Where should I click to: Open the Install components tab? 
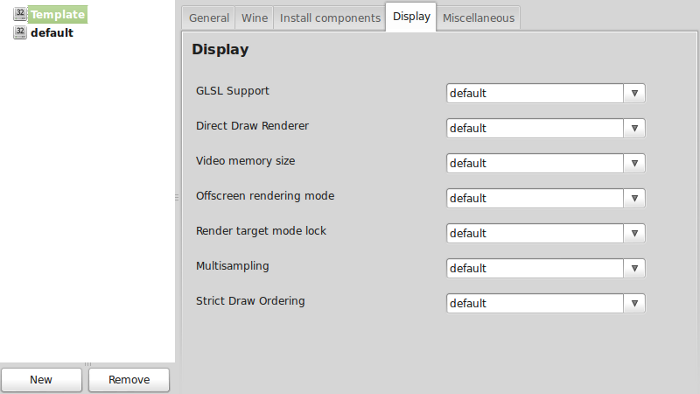tap(330, 18)
